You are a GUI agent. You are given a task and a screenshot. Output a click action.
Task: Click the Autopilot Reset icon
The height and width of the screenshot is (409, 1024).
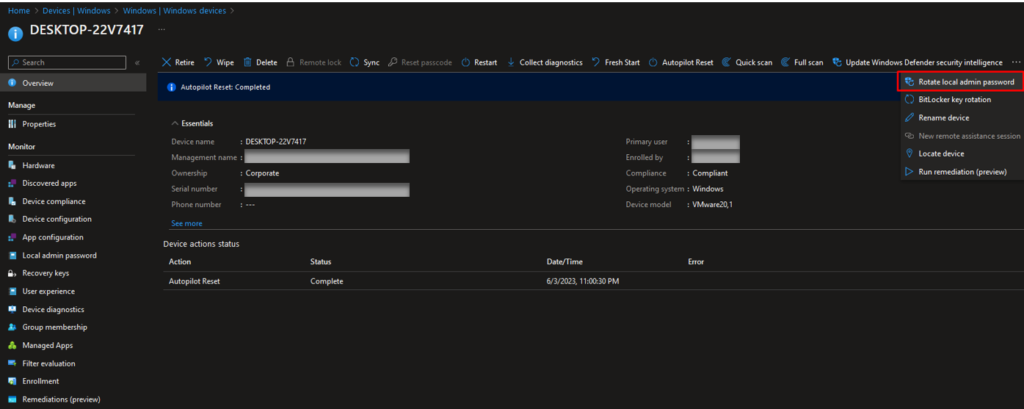coord(653,63)
